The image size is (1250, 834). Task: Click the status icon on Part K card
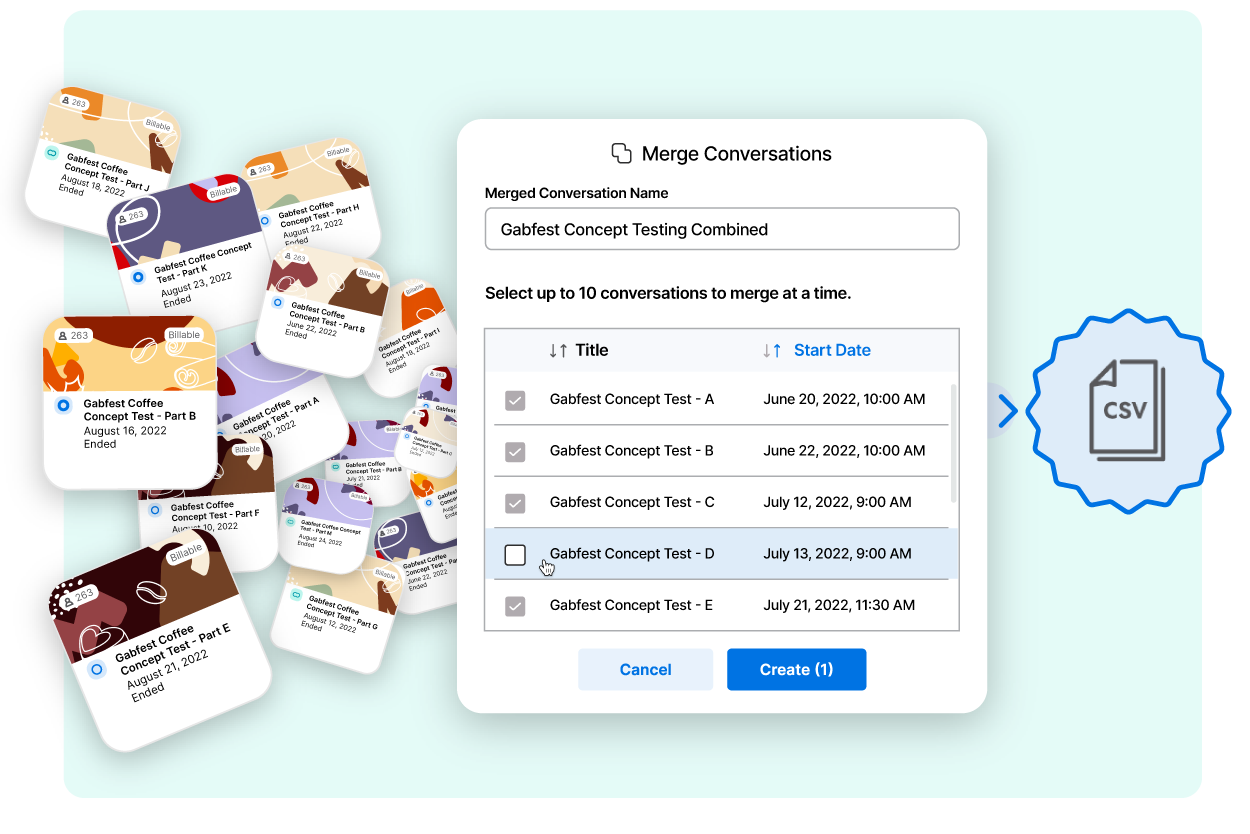(x=138, y=277)
